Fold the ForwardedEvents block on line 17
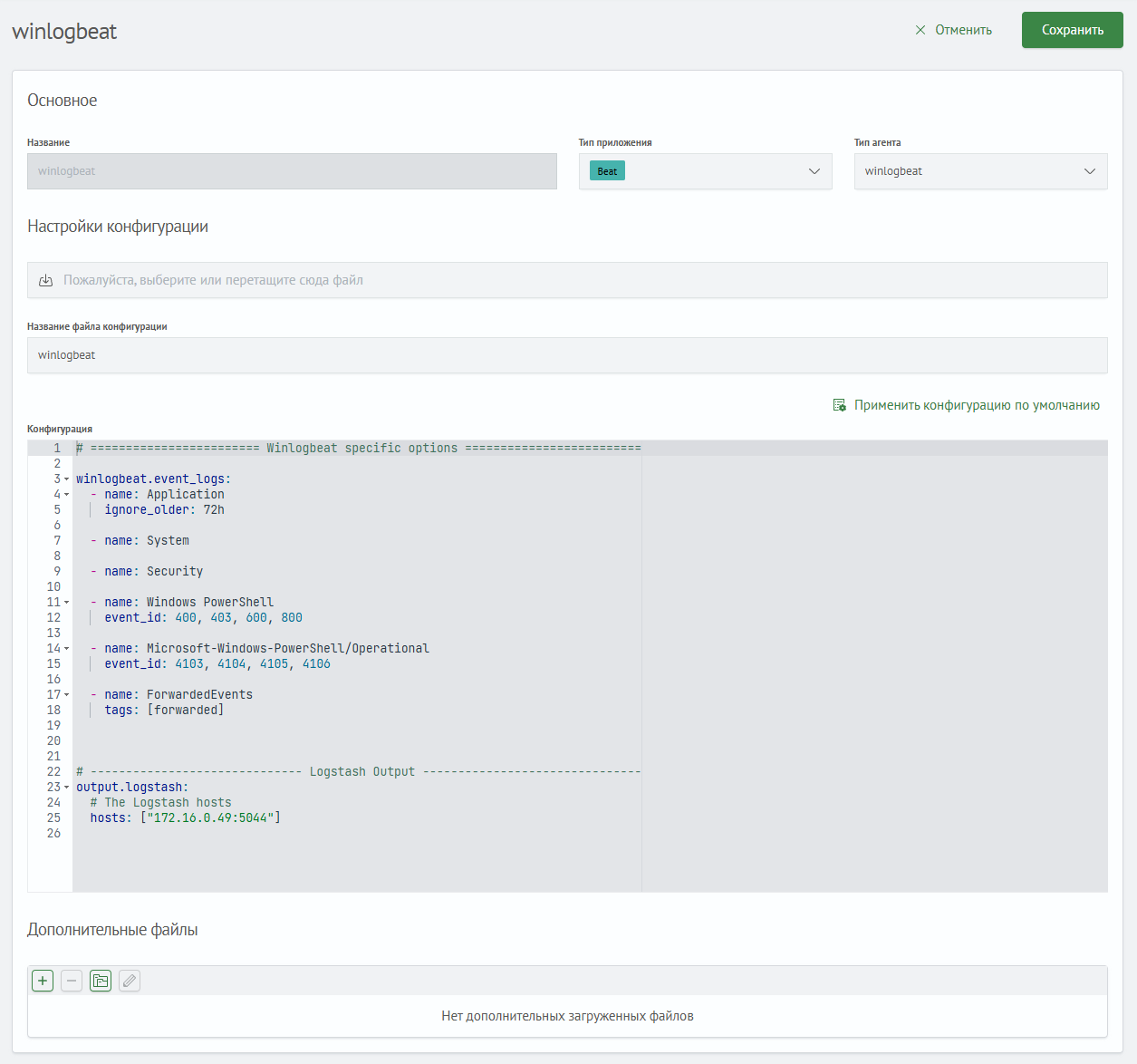This screenshot has width=1137, height=1064. coord(66,695)
